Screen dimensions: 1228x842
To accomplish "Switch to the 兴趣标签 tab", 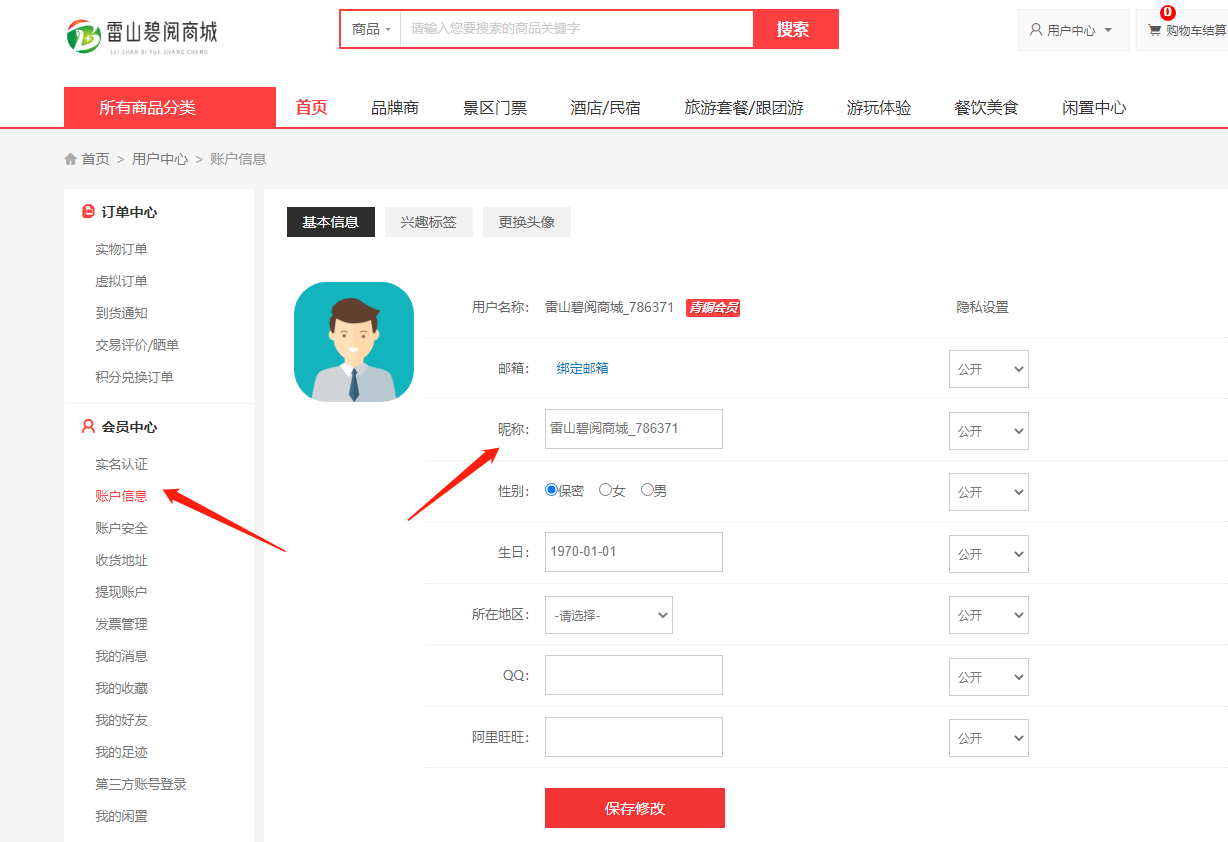I will (x=428, y=222).
